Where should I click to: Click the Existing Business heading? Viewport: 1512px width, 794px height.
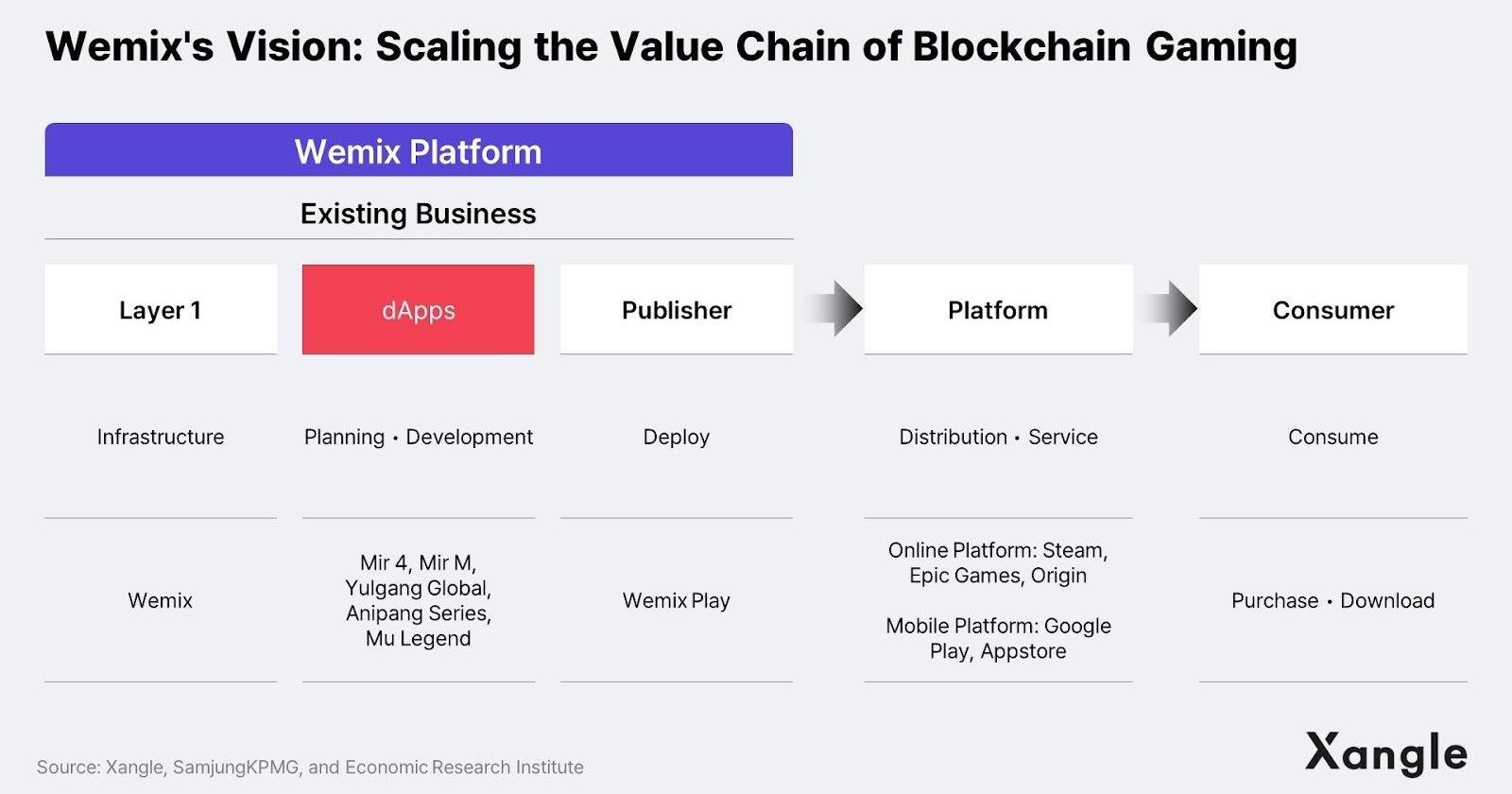pos(418,214)
